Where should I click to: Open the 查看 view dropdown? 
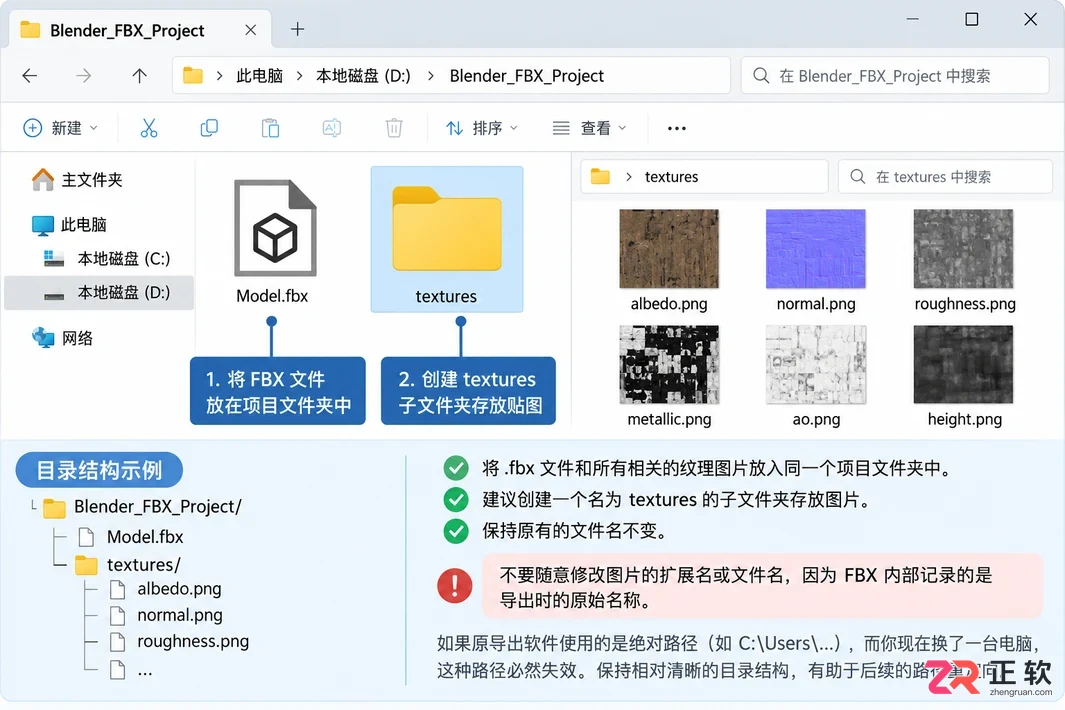click(x=590, y=128)
